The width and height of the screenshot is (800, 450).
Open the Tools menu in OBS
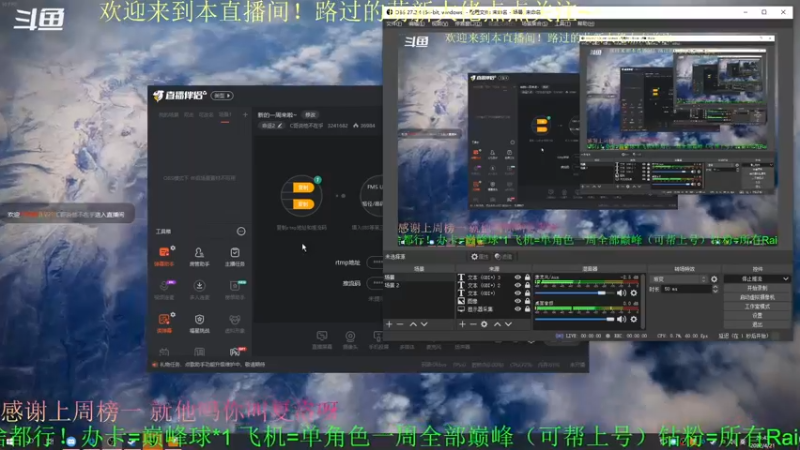pos(562,23)
